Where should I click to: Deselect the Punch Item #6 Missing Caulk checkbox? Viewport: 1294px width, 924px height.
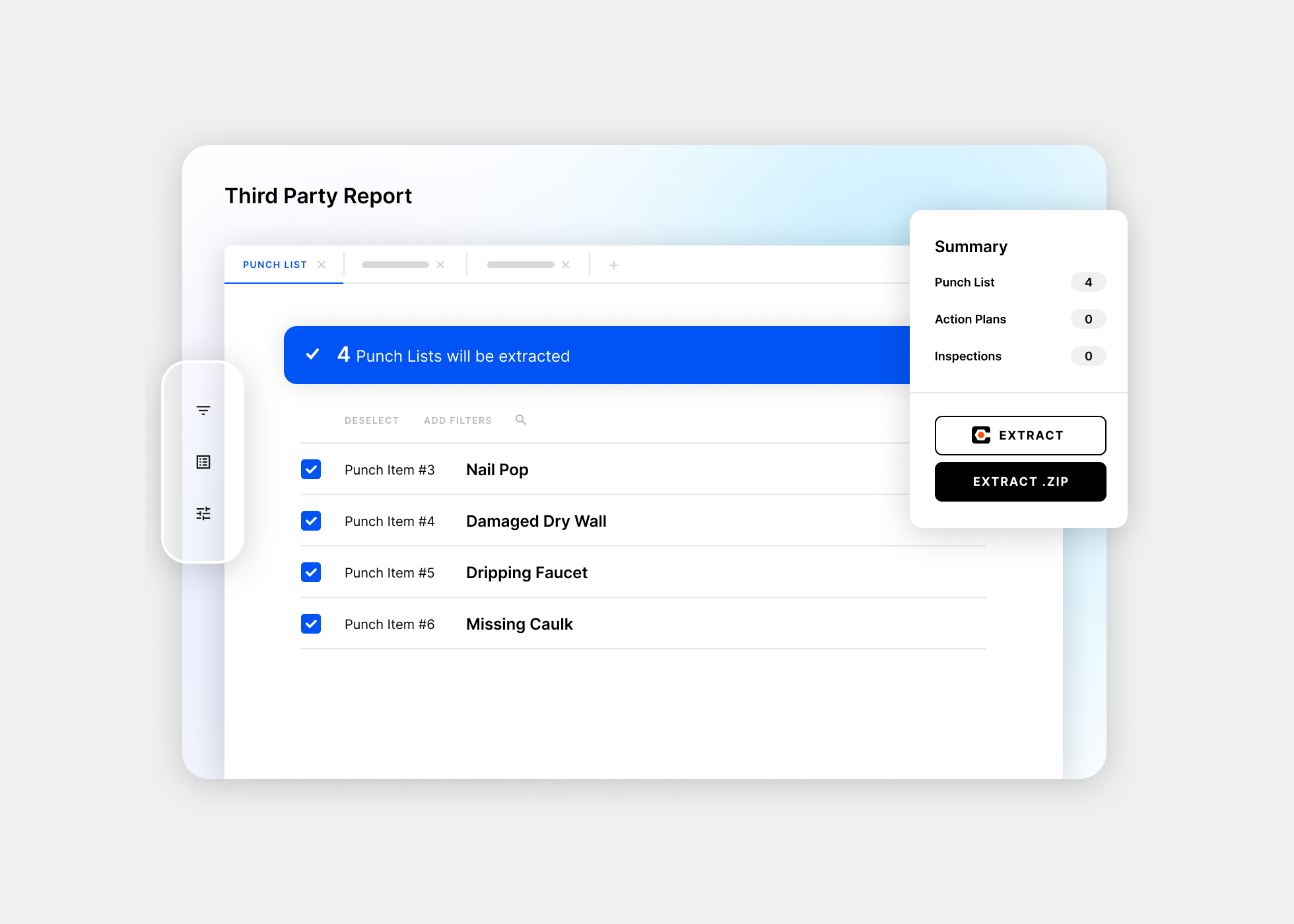click(311, 624)
